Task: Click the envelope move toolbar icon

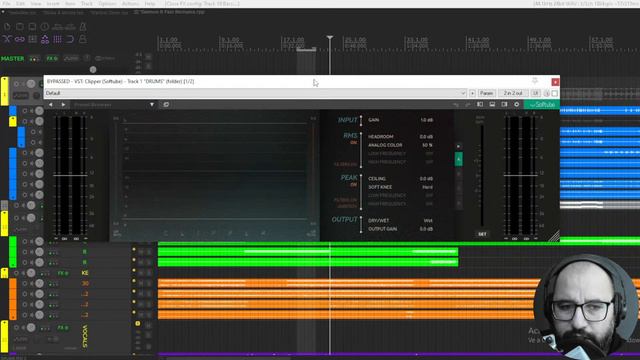Action: 45,39
